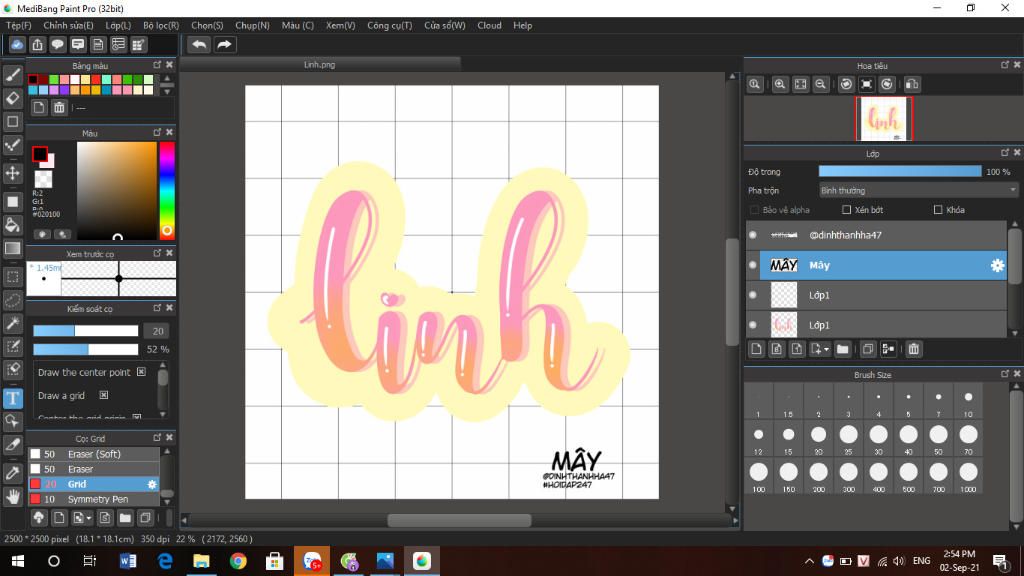Screen dimensions: 1024x576
Task: Toggle the Bảo vệ alpha checkbox
Action: pos(754,210)
